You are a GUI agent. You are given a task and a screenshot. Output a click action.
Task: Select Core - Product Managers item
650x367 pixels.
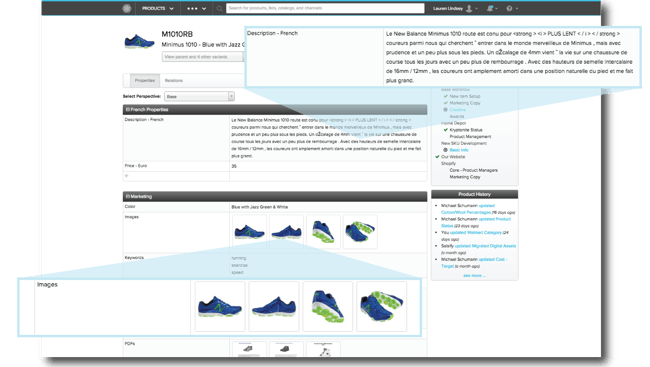(x=474, y=170)
